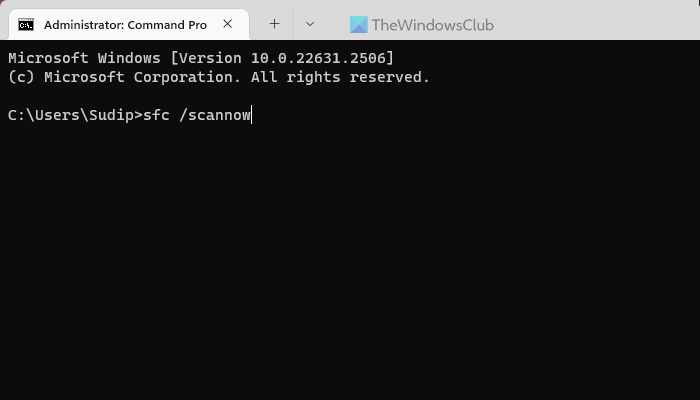Click the blank line between copyright and prompt
Screen dimensions: 700x400
350,96
